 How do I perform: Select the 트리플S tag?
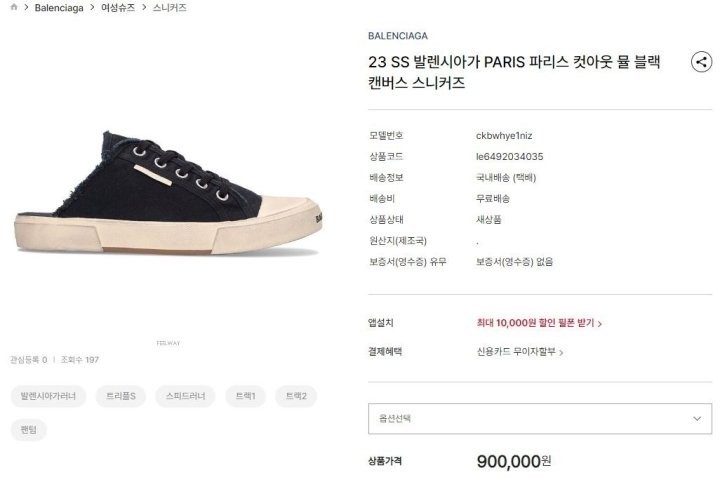tap(121, 396)
